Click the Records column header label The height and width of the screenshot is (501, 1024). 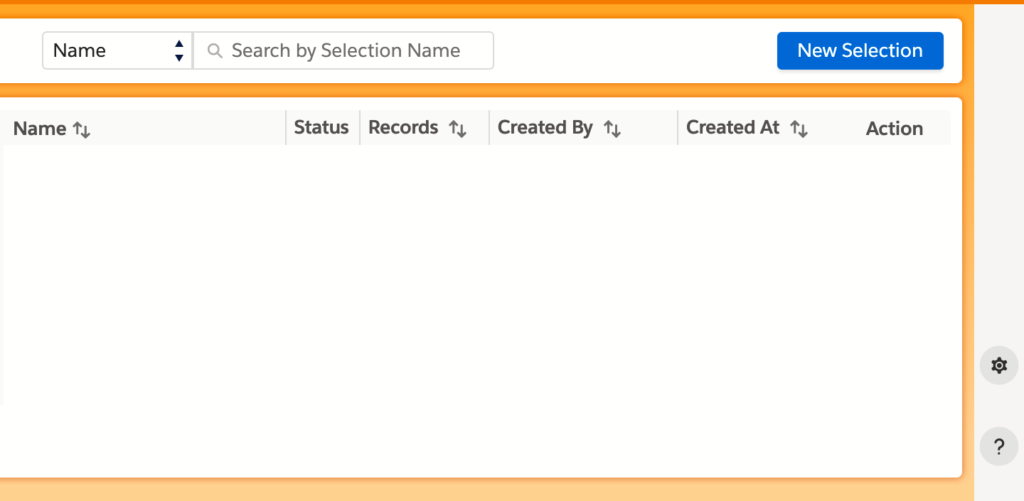(403, 127)
